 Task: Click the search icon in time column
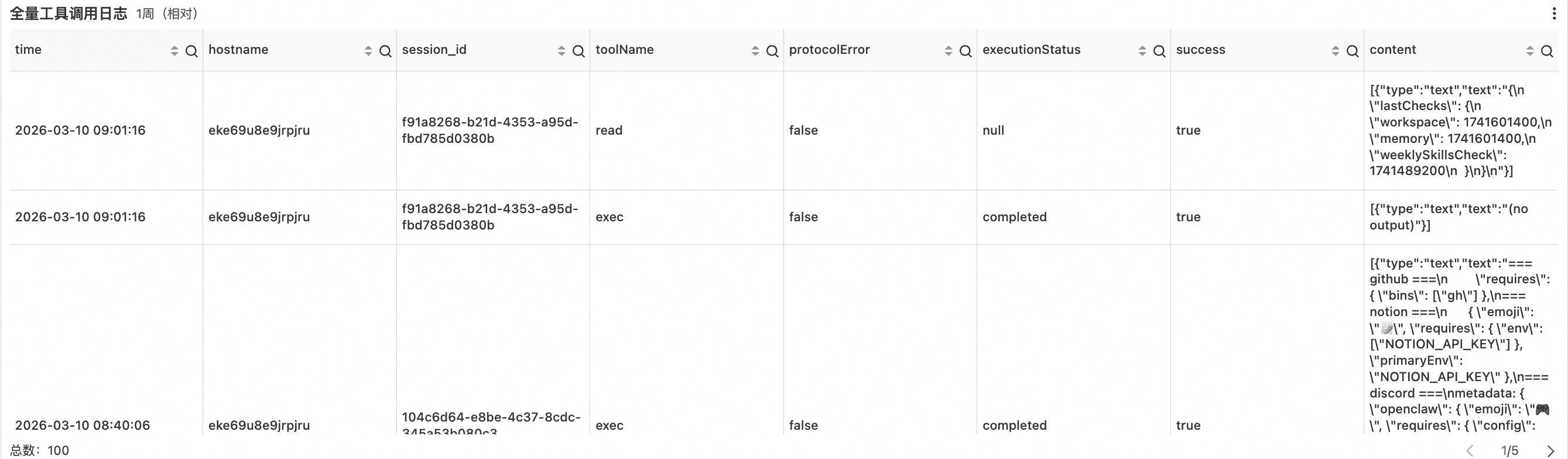click(191, 51)
